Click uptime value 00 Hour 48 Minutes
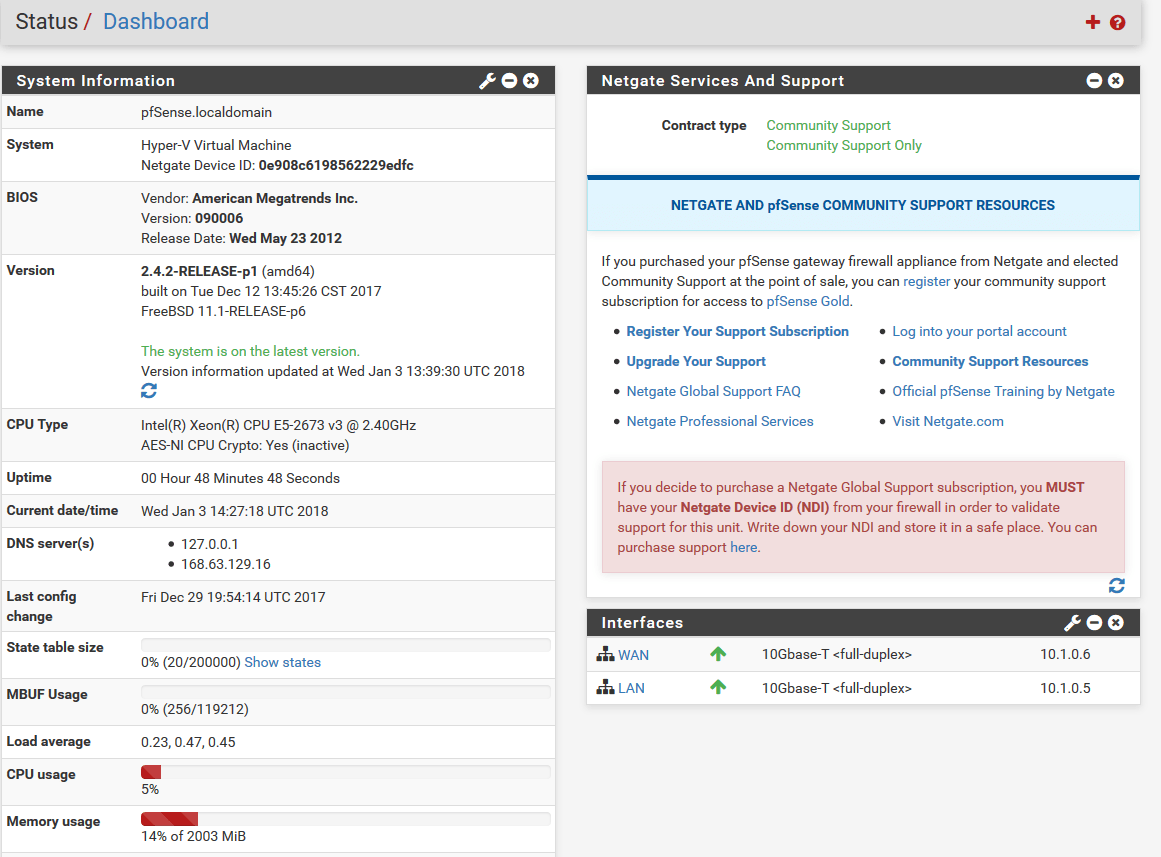Viewport: 1161px width, 857px height. tap(241, 478)
